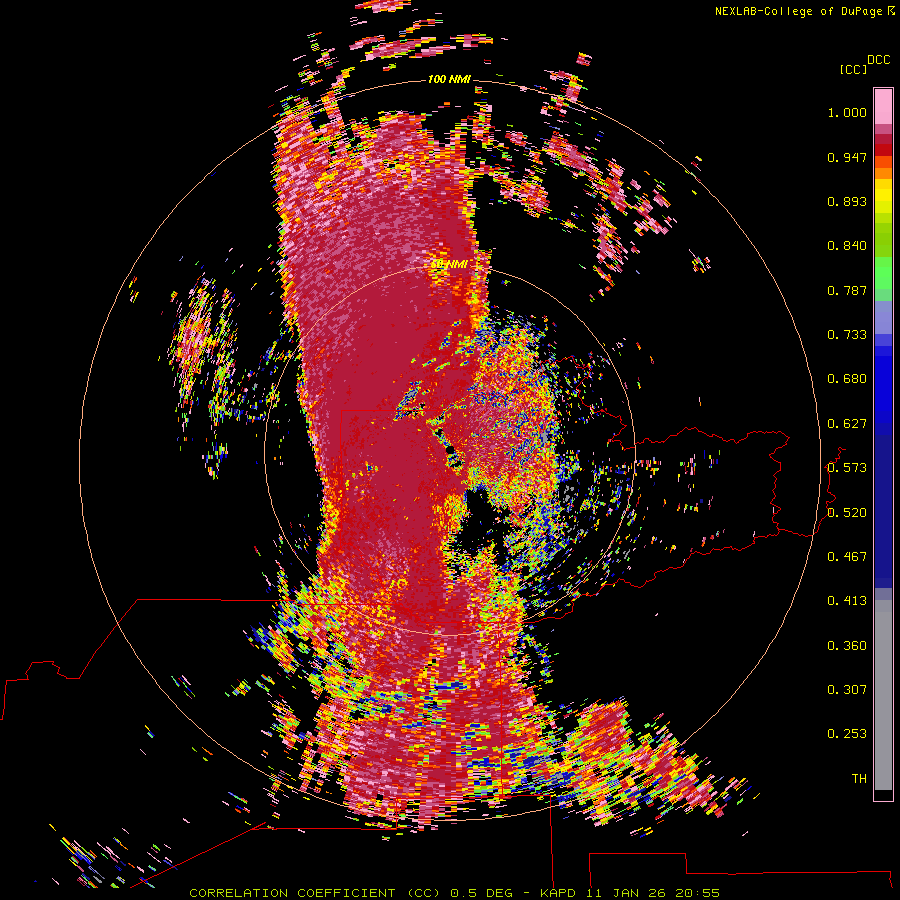Select the 0.680 legend value
This screenshot has height=900, width=900.
[847, 379]
